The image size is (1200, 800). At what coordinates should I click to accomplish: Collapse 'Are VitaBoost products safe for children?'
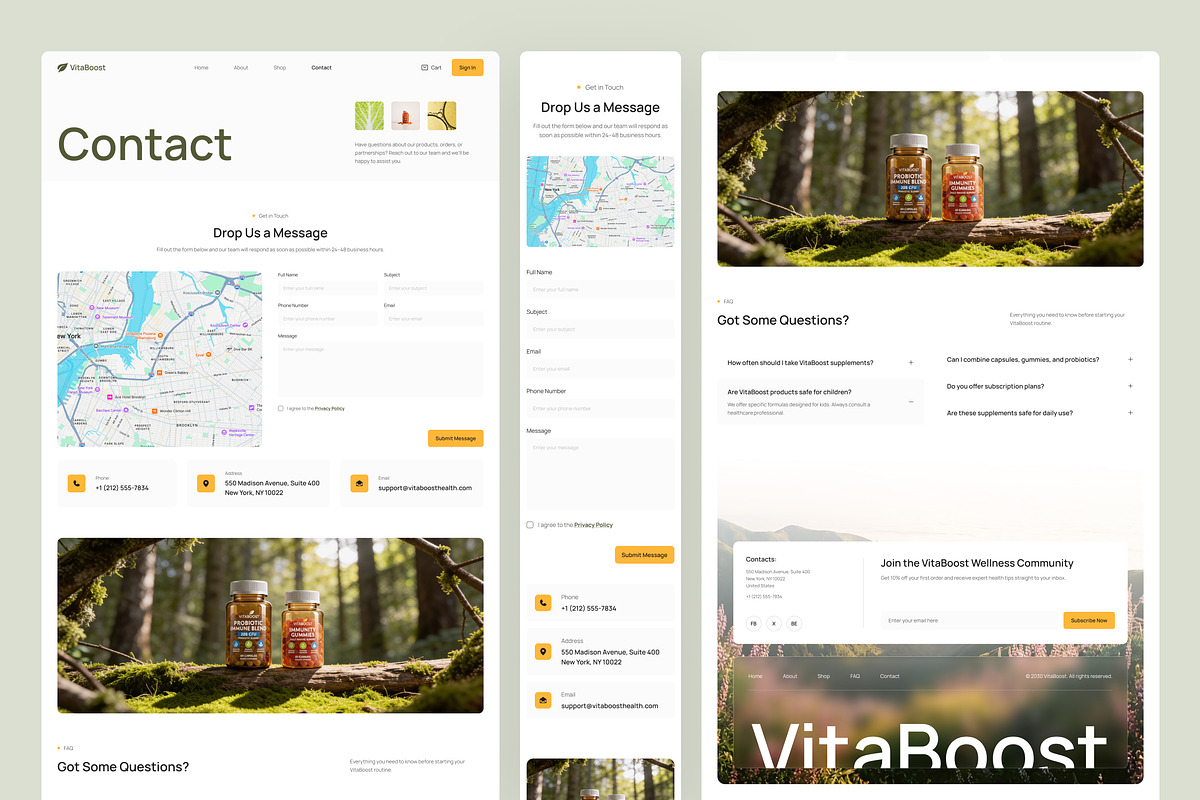pyautogui.click(x=911, y=401)
